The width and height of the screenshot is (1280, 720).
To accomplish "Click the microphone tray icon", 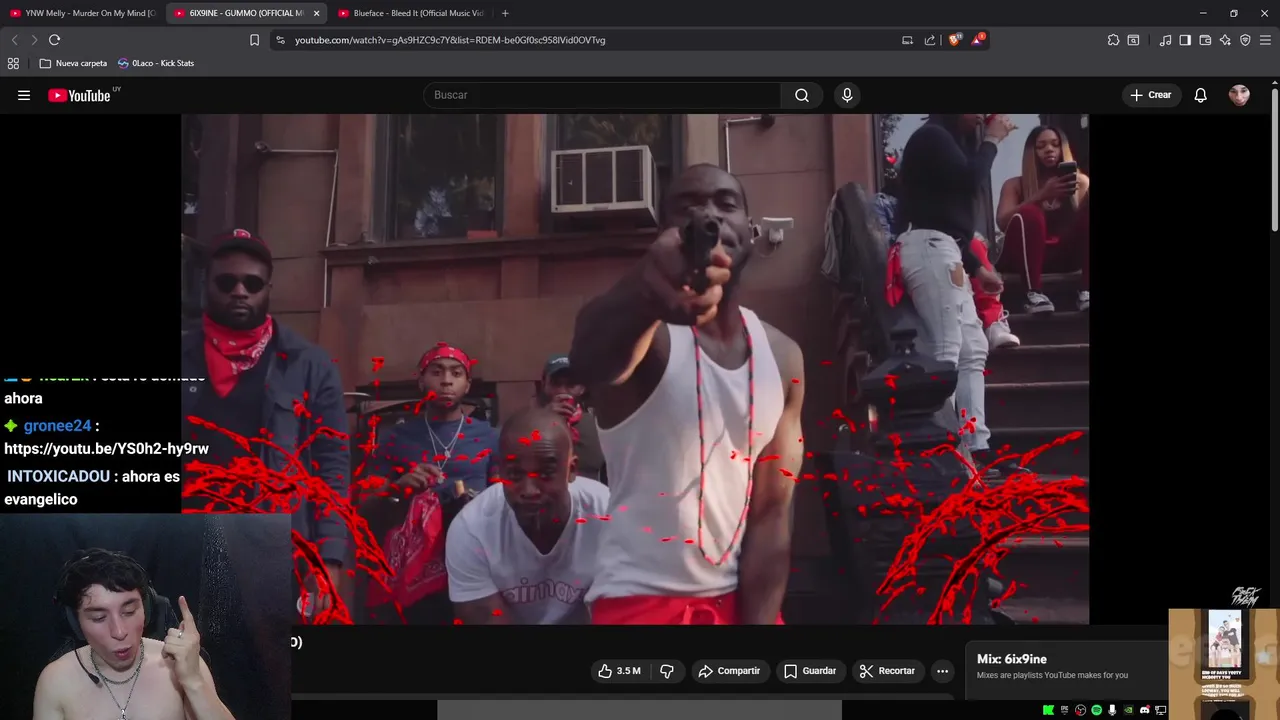I will point(1112,710).
